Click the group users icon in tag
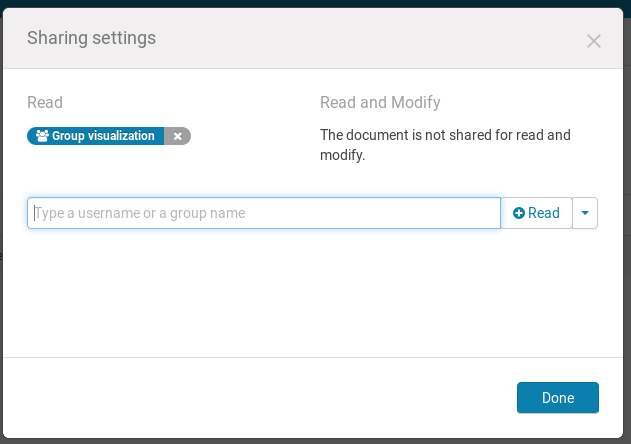 (42, 136)
